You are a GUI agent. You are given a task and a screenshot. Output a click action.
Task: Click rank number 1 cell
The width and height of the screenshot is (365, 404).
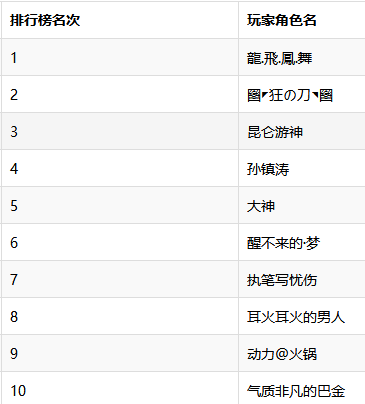click(x=120, y=57)
